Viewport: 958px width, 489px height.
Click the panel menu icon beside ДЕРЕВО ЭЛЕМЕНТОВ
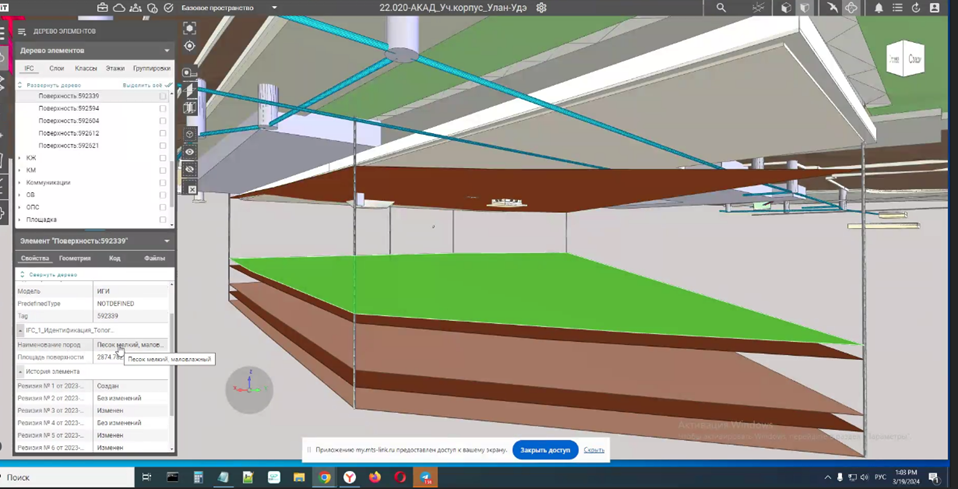pyautogui.click(x=22, y=31)
